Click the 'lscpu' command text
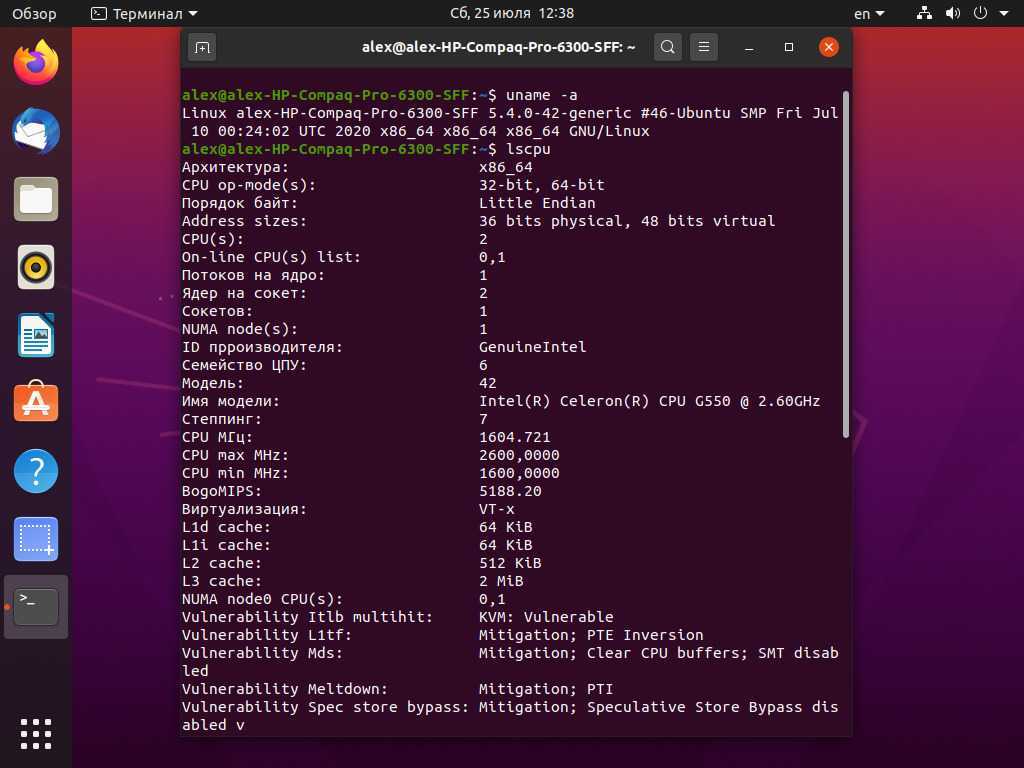The height and width of the screenshot is (768, 1024). pos(528,150)
